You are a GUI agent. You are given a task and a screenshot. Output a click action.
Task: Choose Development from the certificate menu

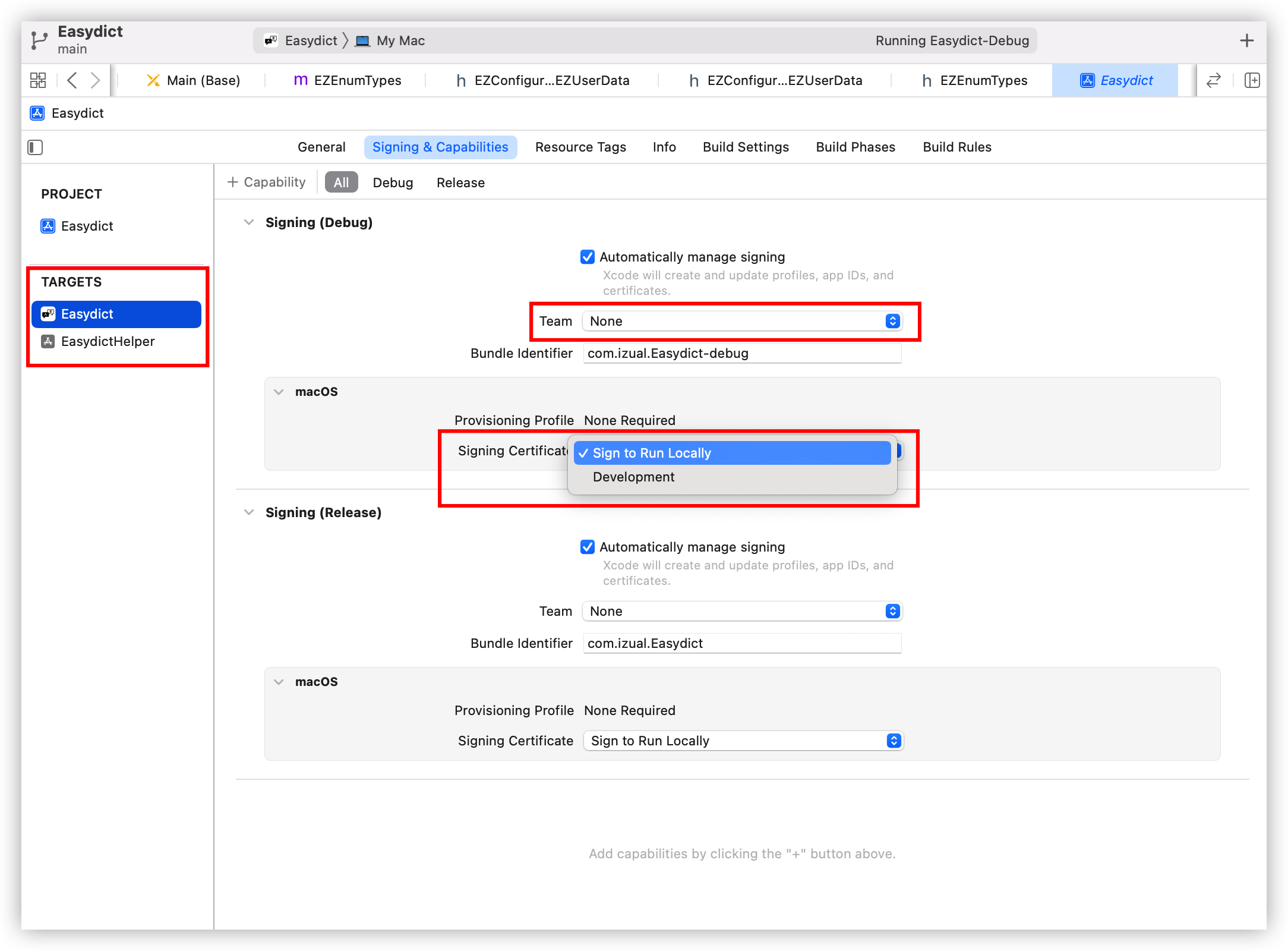[633, 477]
